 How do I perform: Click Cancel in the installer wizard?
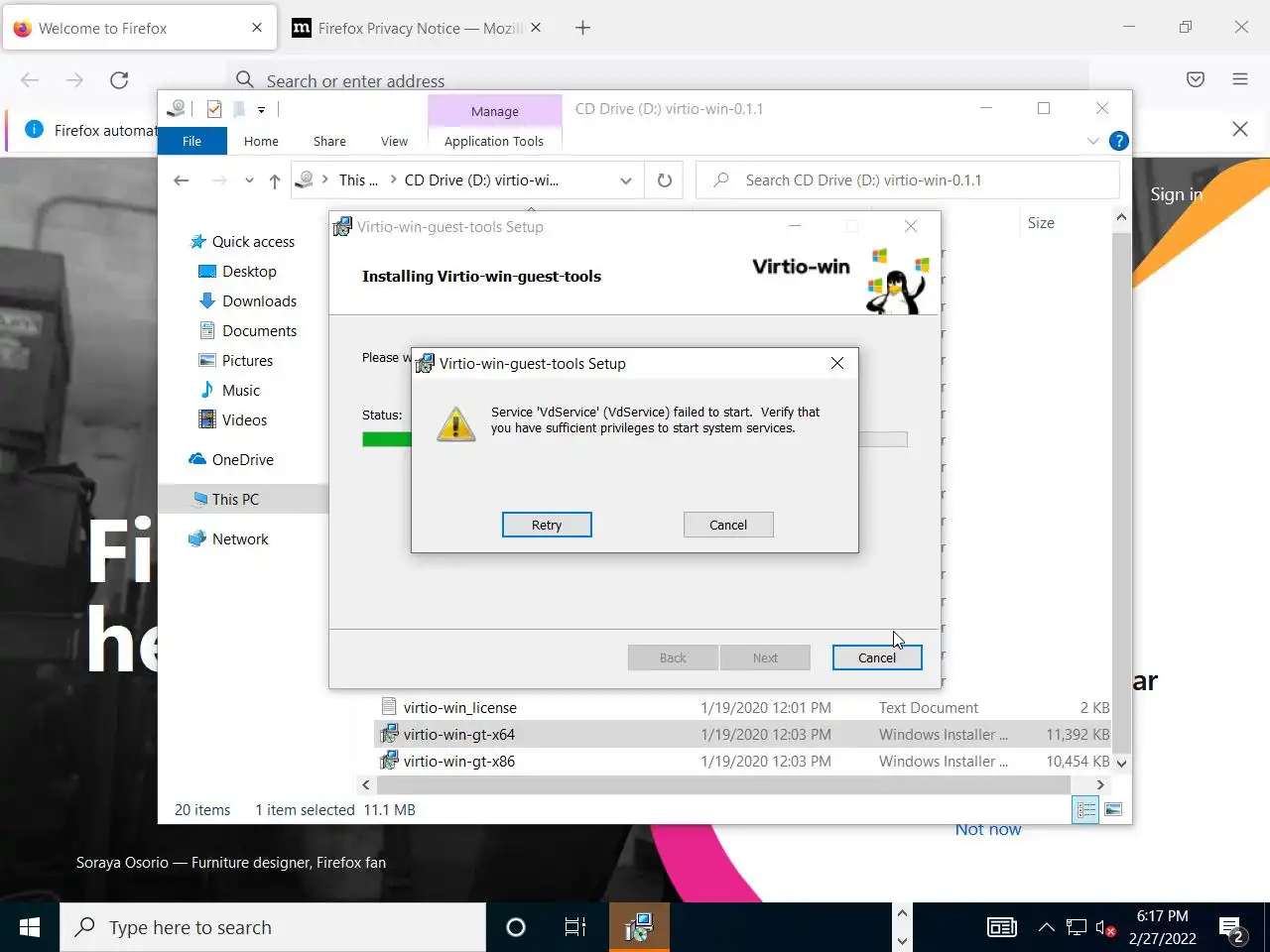tap(877, 657)
